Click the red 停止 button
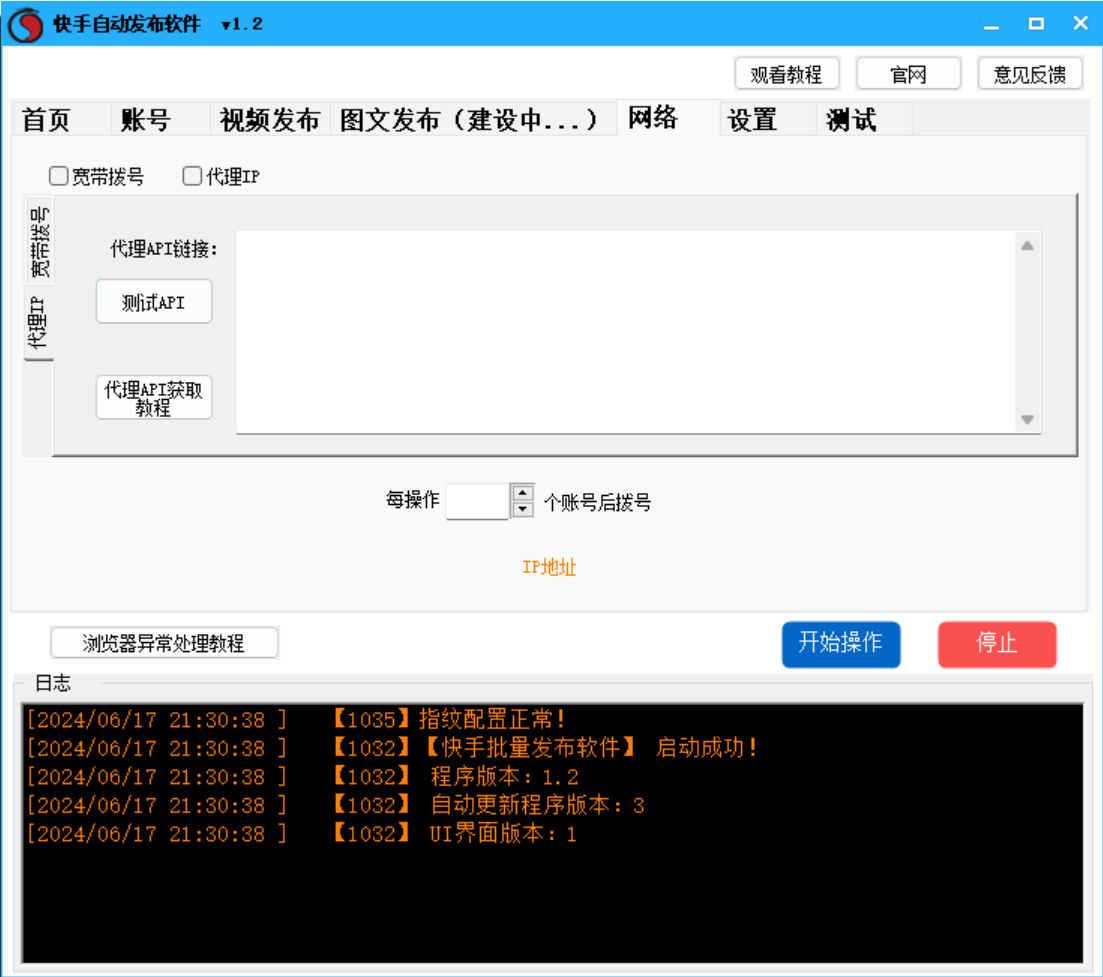Screen dimensions: 1103x977 [x=997, y=644]
